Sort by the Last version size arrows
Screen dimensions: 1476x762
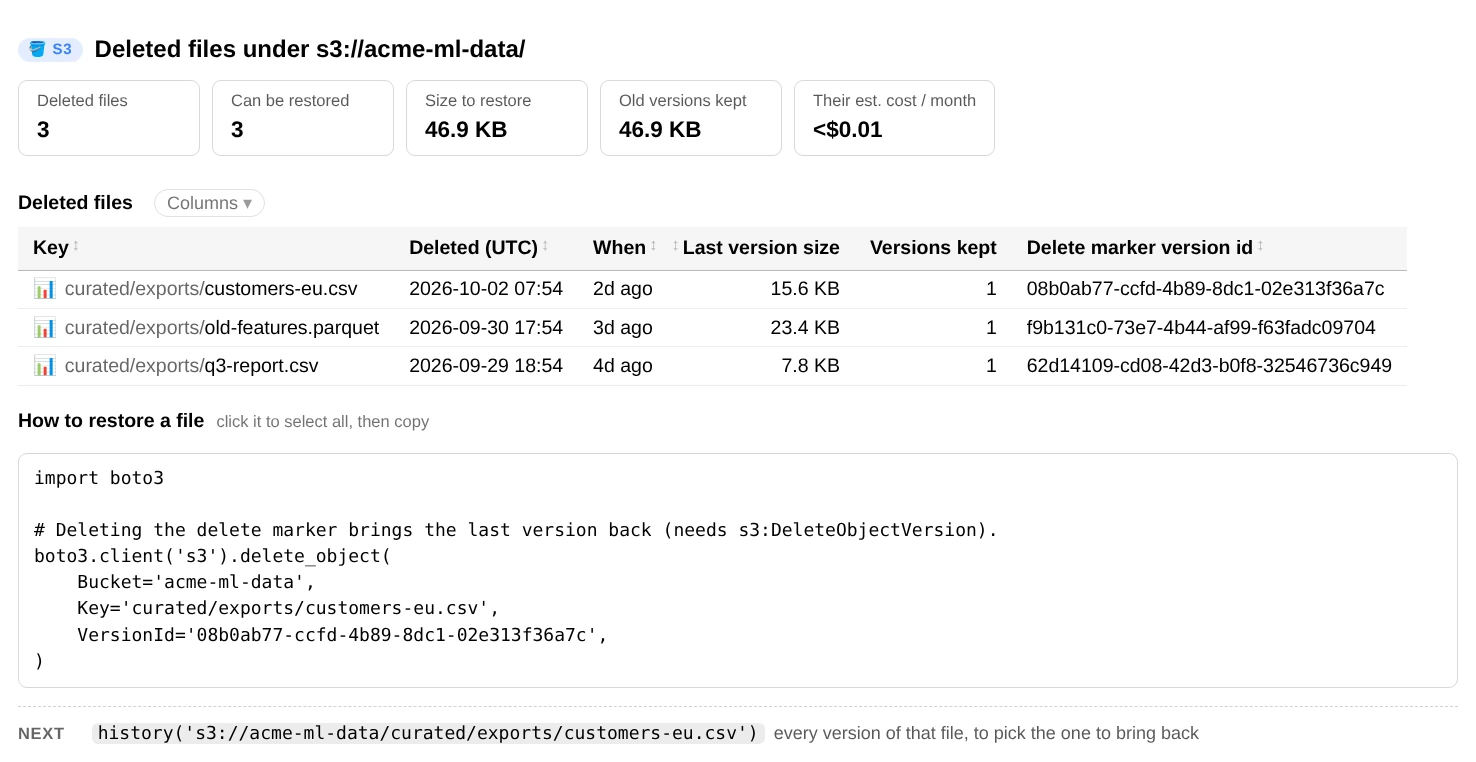[675, 246]
